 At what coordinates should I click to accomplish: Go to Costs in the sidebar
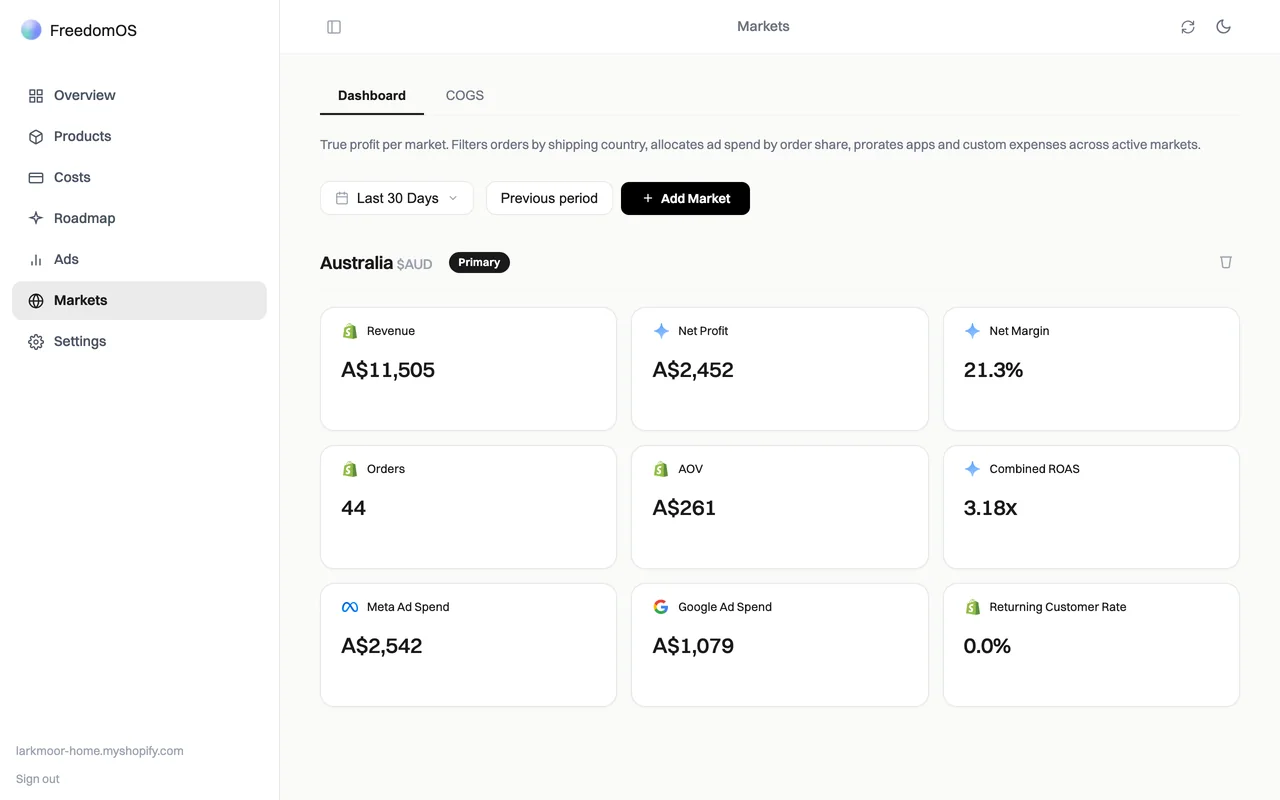tap(139, 178)
